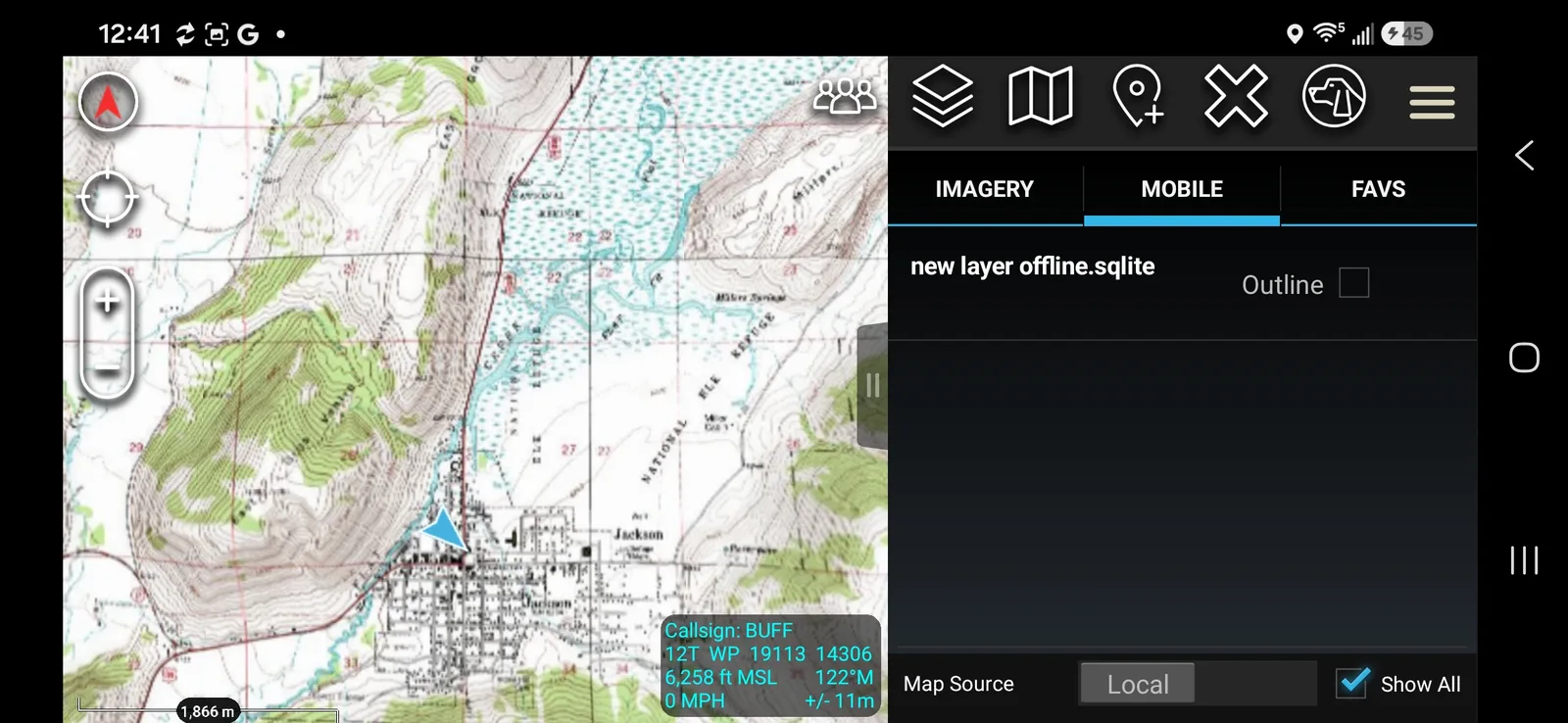Tap the Map Source label

(958, 684)
